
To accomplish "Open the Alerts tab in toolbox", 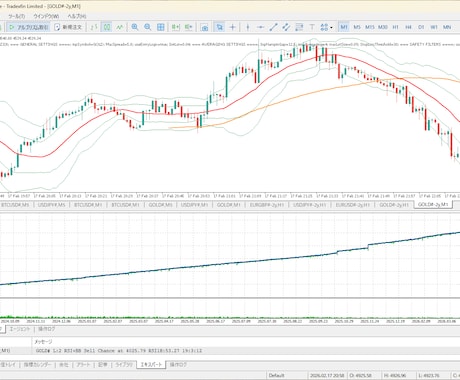I will (83, 365).
